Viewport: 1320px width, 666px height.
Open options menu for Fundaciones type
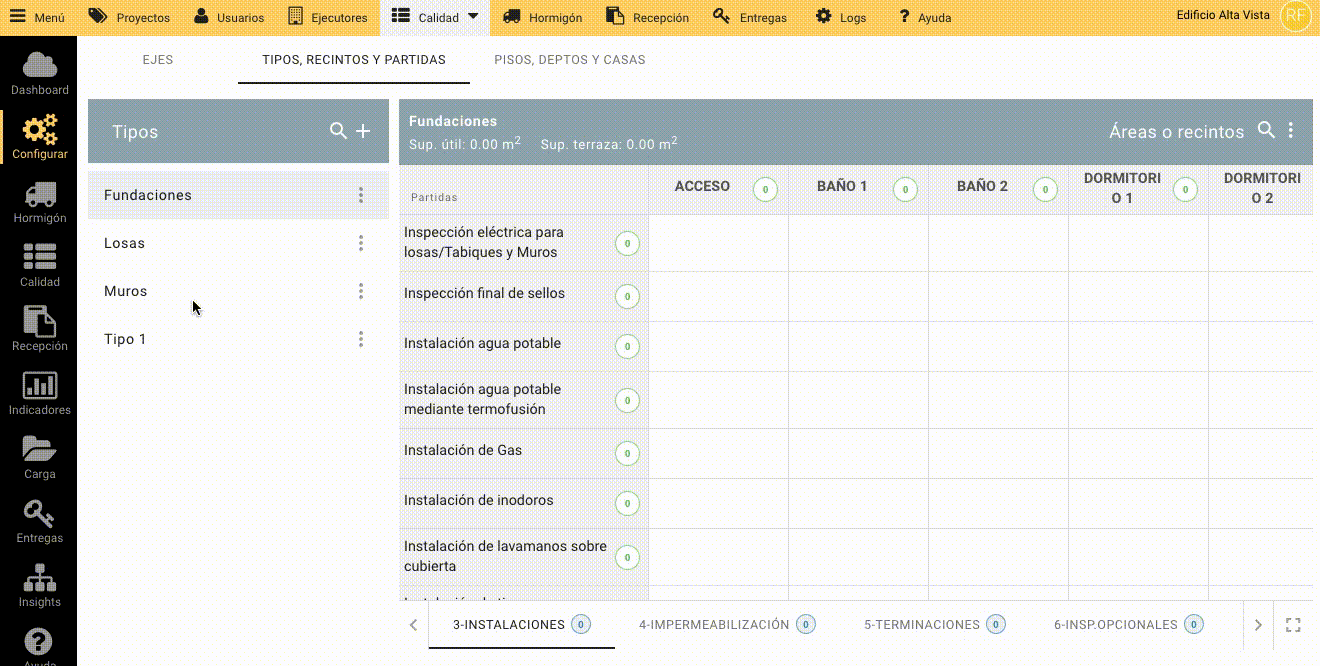[x=361, y=195]
